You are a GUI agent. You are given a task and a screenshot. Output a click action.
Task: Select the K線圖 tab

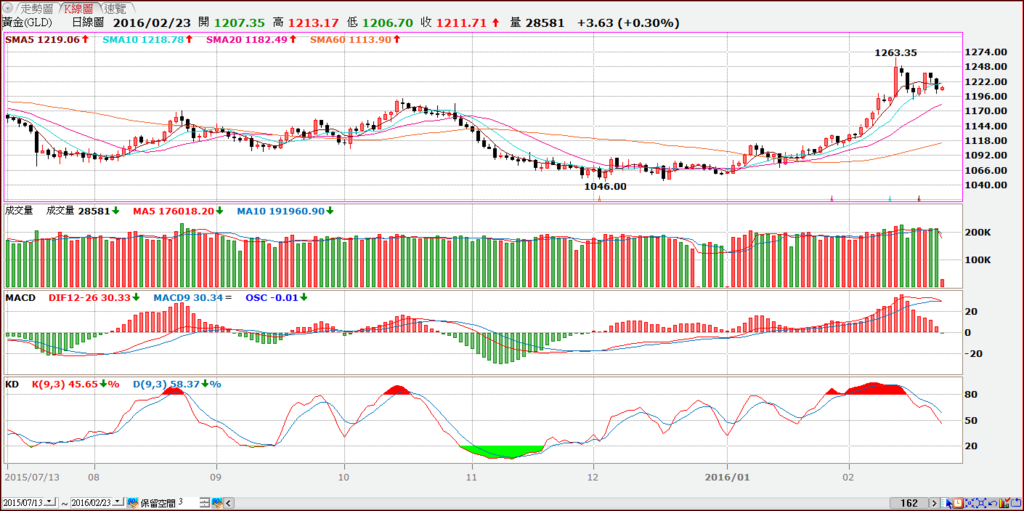tap(81, 8)
